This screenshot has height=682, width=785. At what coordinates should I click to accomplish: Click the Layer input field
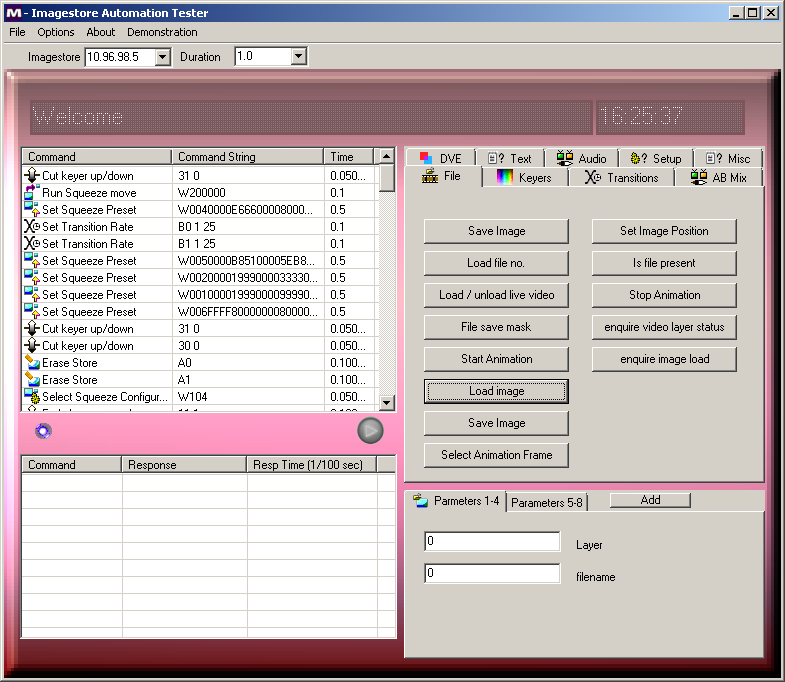pos(492,542)
